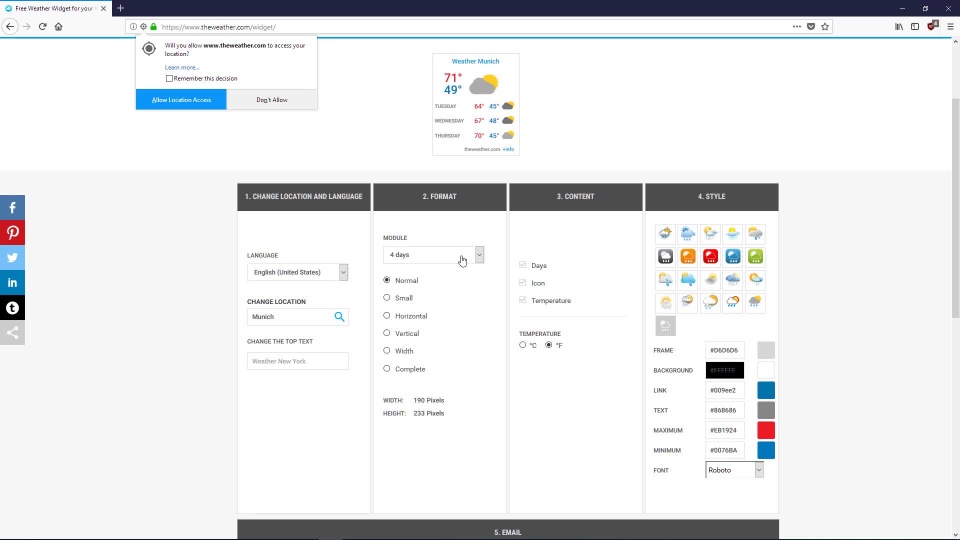Open the Font dropdown showing Roboto
This screenshot has width=960, height=540.
point(734,470)
